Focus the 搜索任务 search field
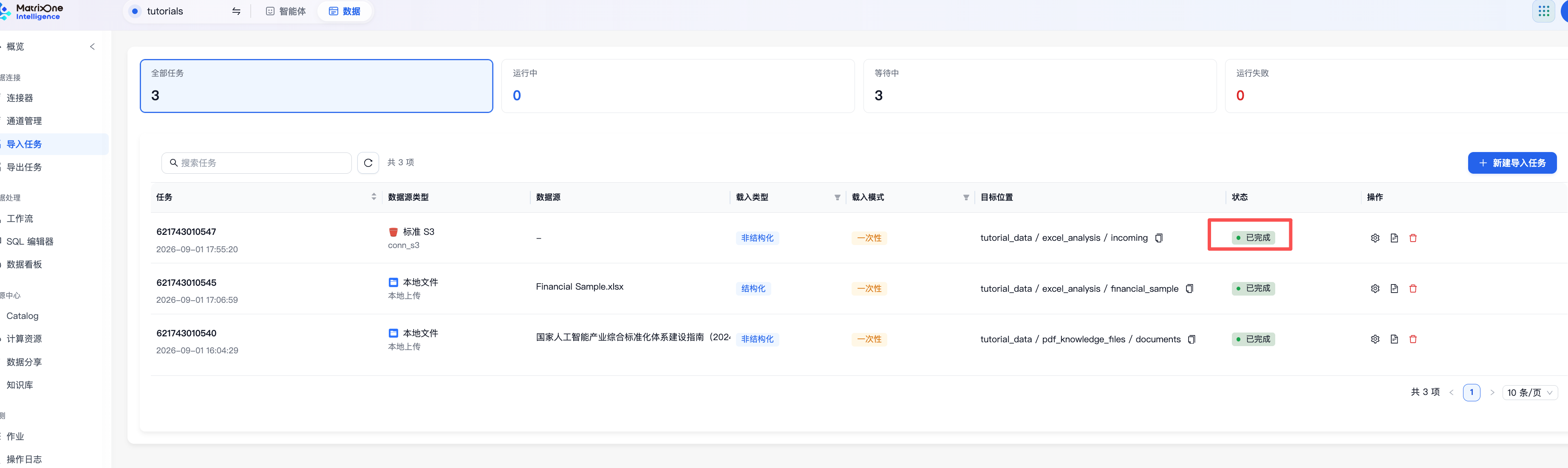This screenshot has height=468, width=1568. click(256, 163)
